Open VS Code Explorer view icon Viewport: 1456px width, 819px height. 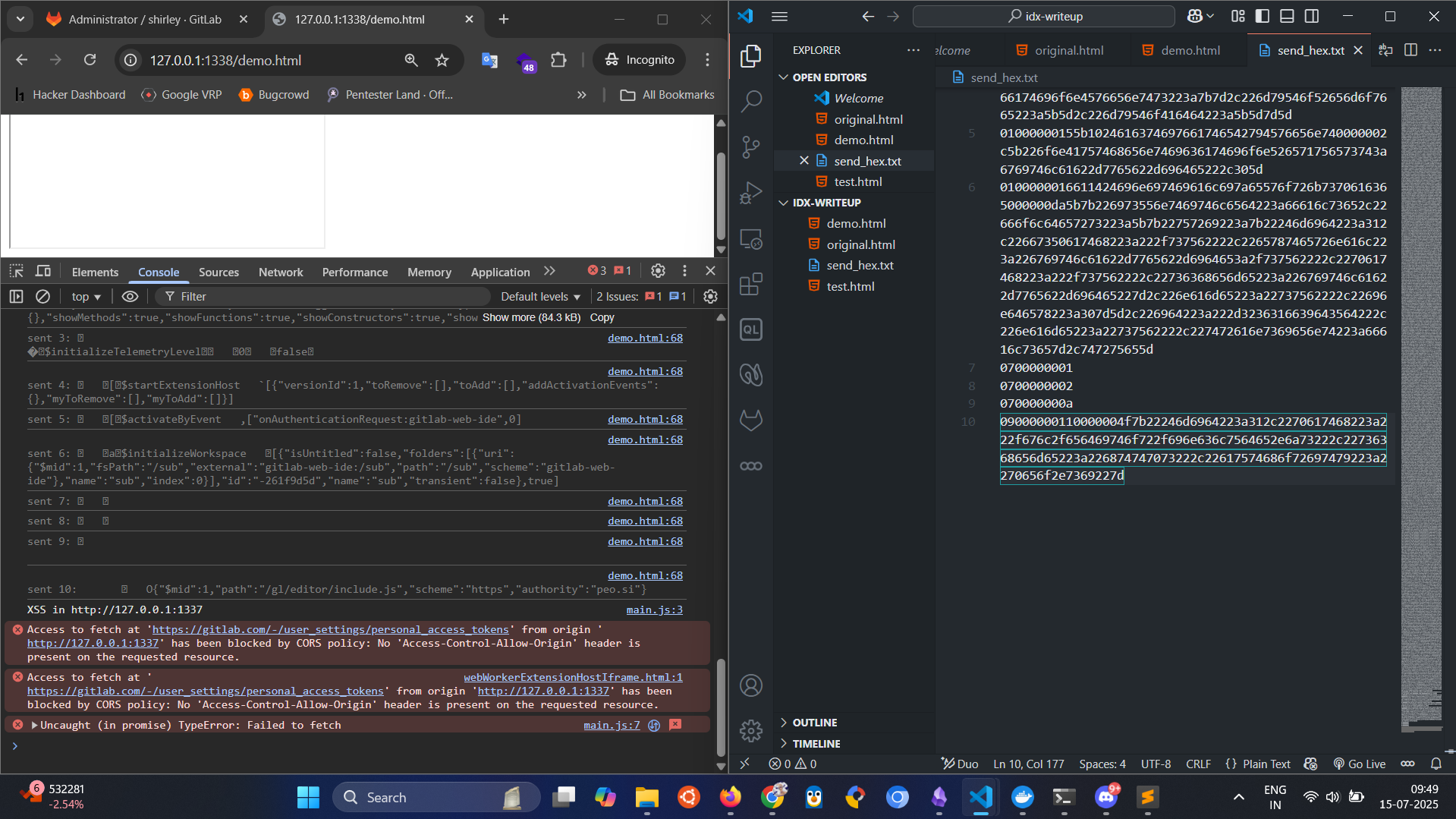(x=750, y=55)
